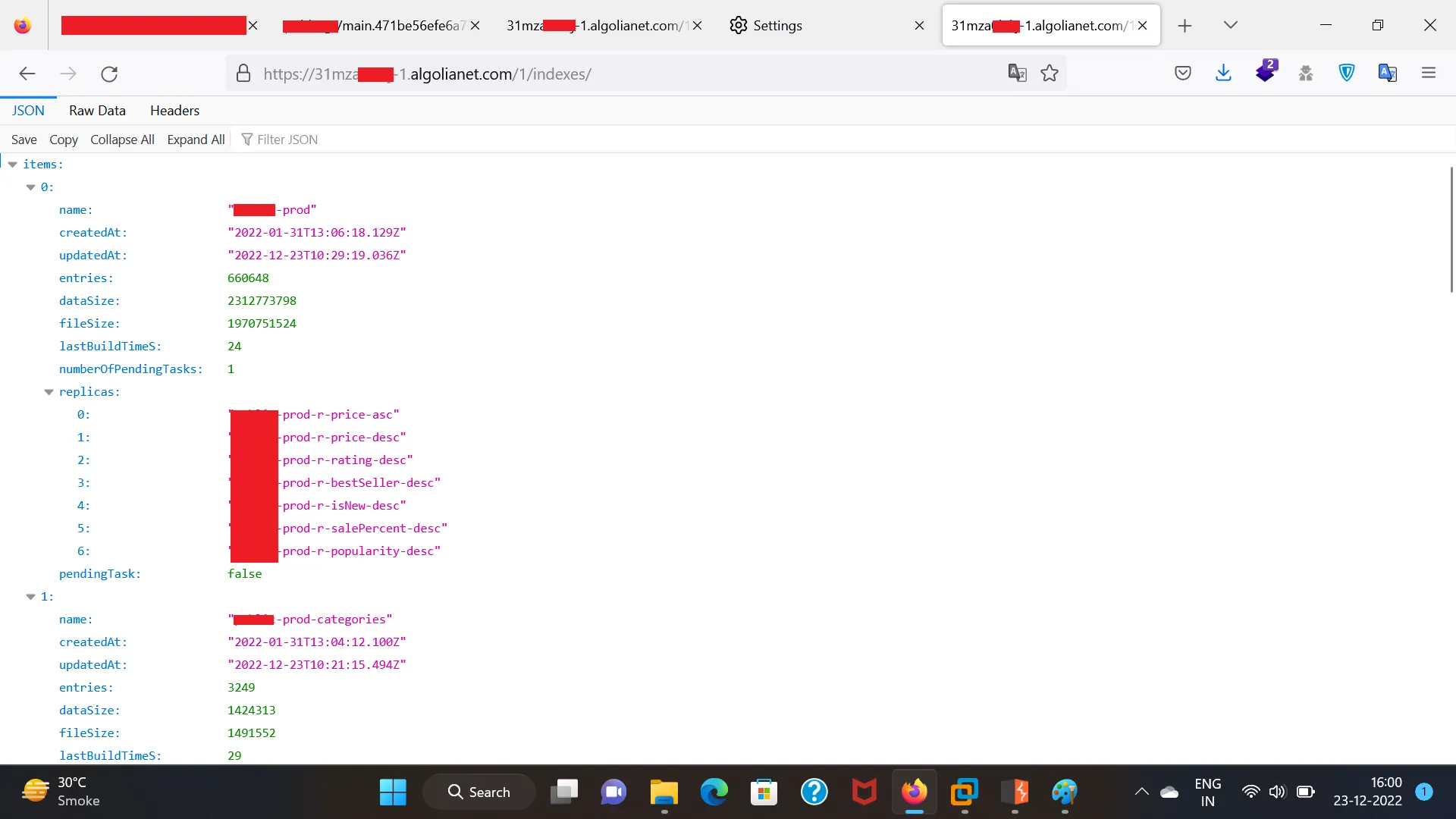
Task: Click the Copy button in JSON toolbar
Action: [x=64, y=140]
